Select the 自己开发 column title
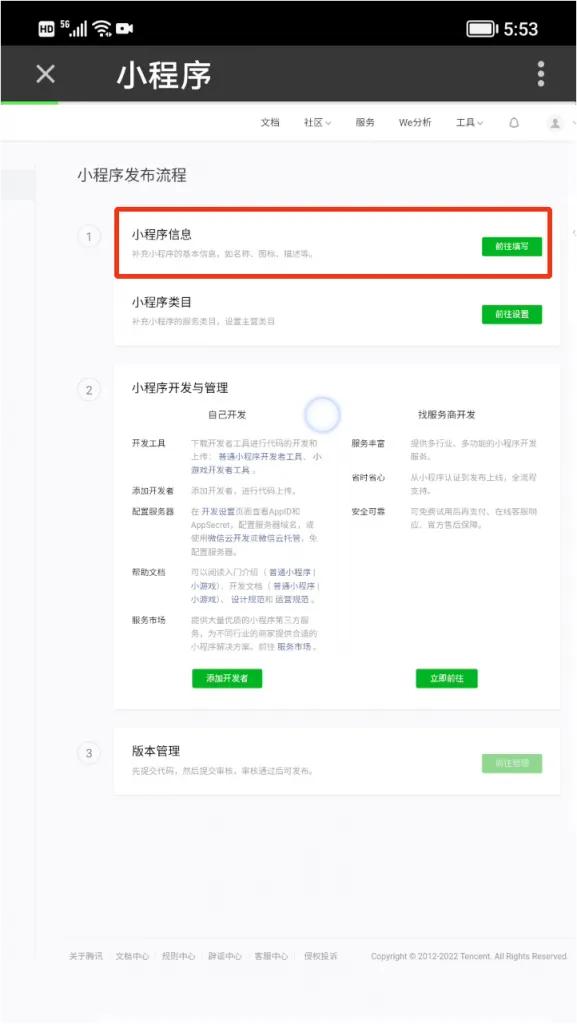Viewport: 577px width, 1024px height. 227,415
